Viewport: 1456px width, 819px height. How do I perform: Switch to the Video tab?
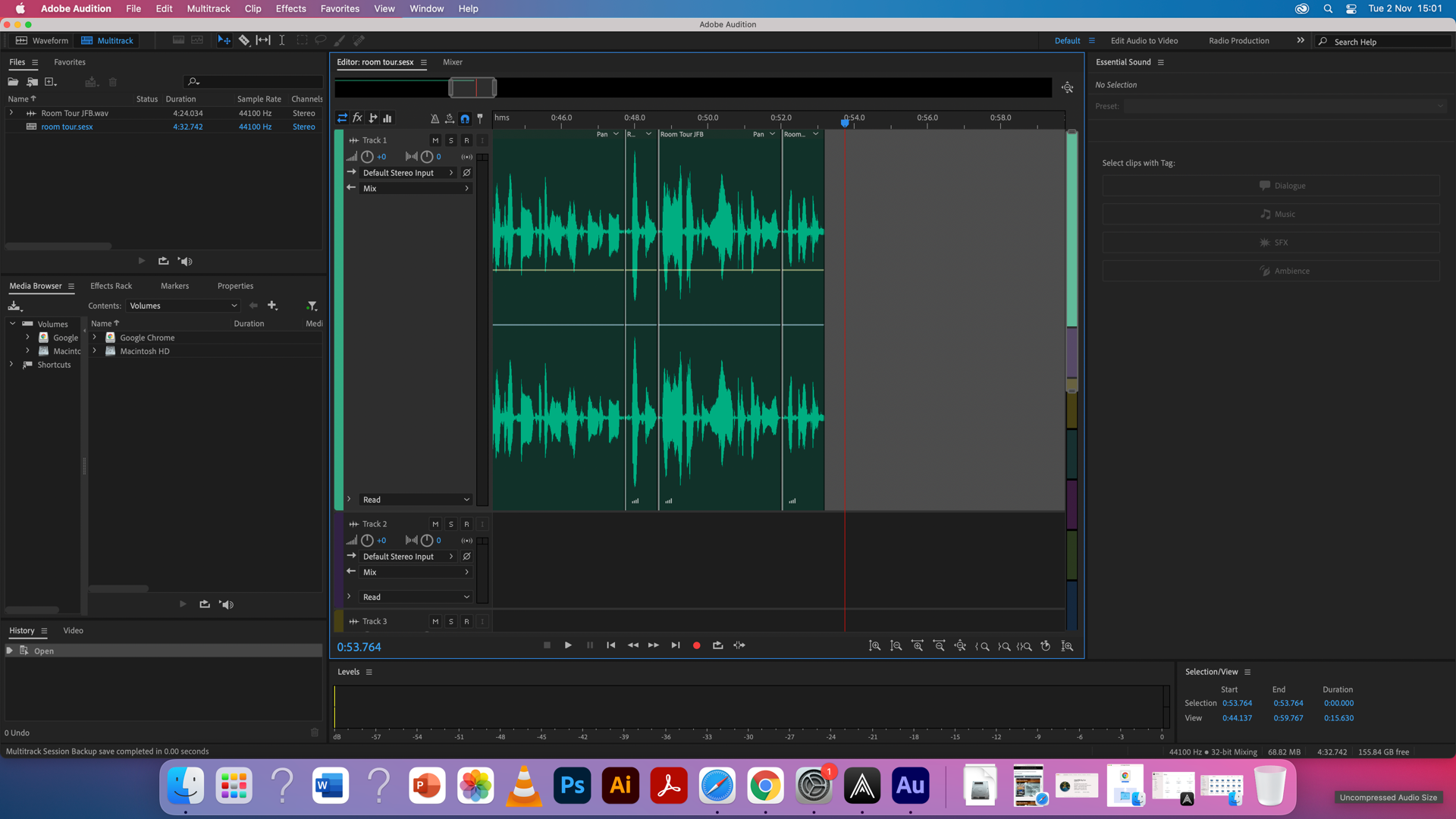pos(74,631)
